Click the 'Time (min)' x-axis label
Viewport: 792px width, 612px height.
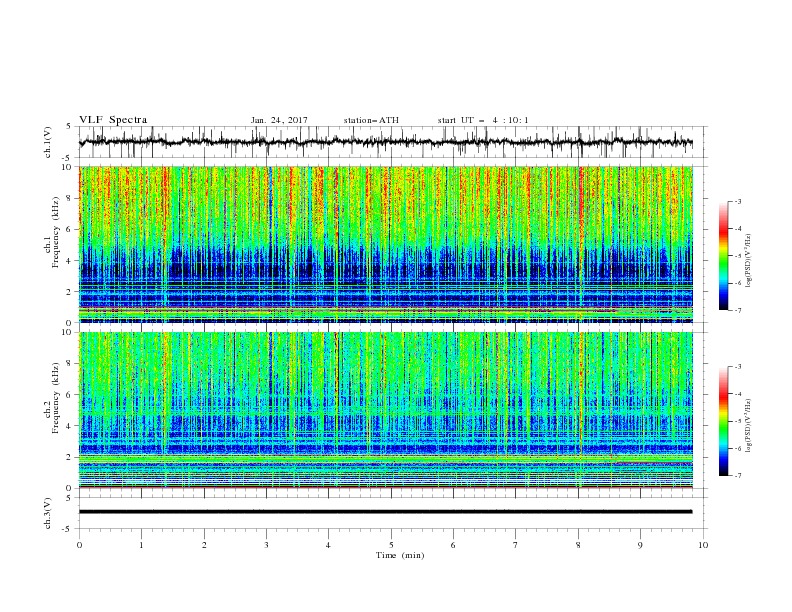(x=400, y=555)
